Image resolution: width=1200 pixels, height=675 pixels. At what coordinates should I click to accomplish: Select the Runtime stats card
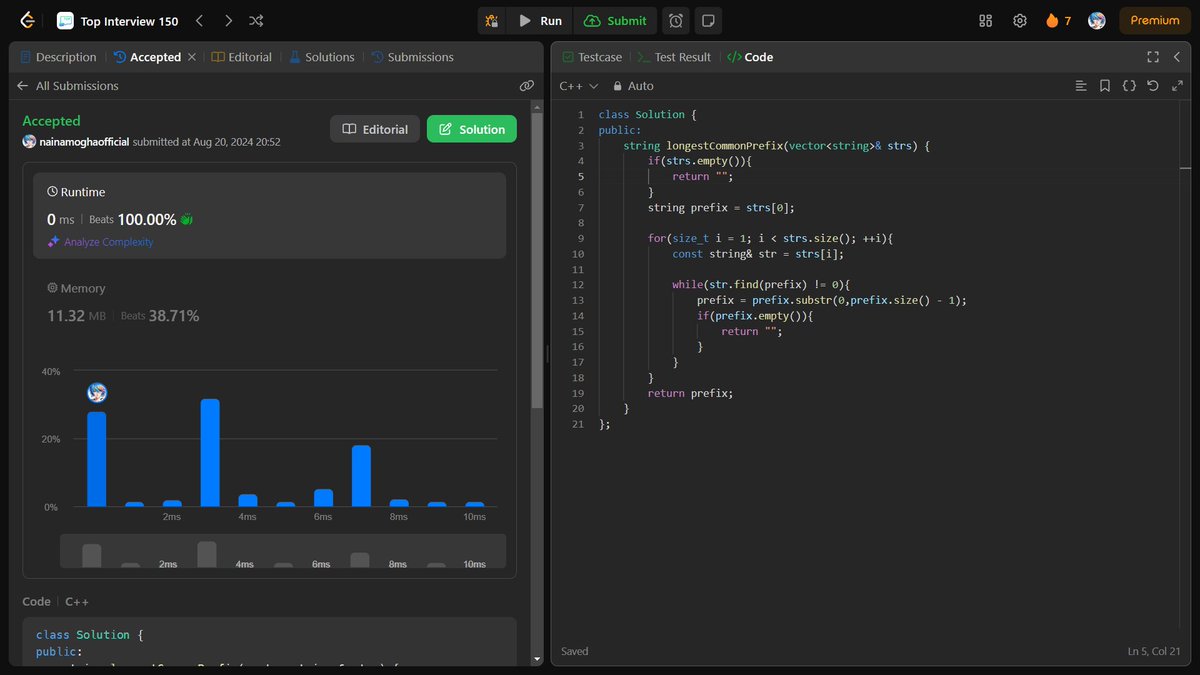tap(270, 216)
